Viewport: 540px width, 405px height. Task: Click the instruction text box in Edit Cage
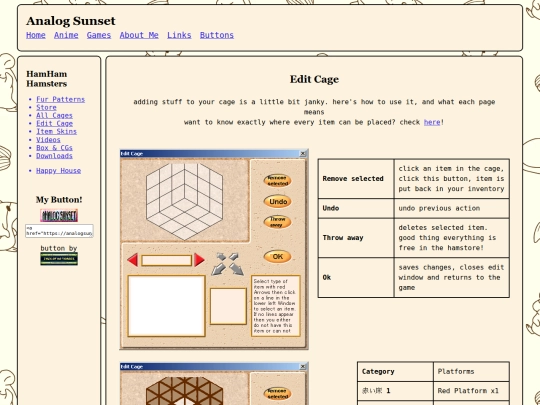pyautogui.click(x=276, y=306)
